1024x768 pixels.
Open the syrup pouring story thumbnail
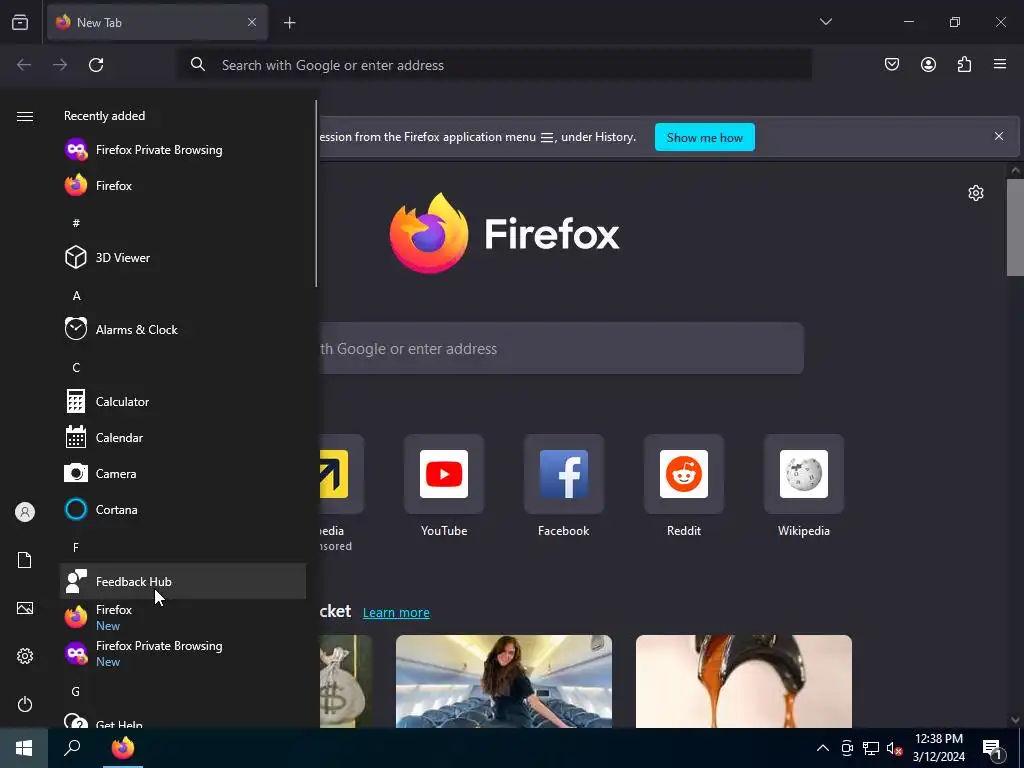point(744,681)
